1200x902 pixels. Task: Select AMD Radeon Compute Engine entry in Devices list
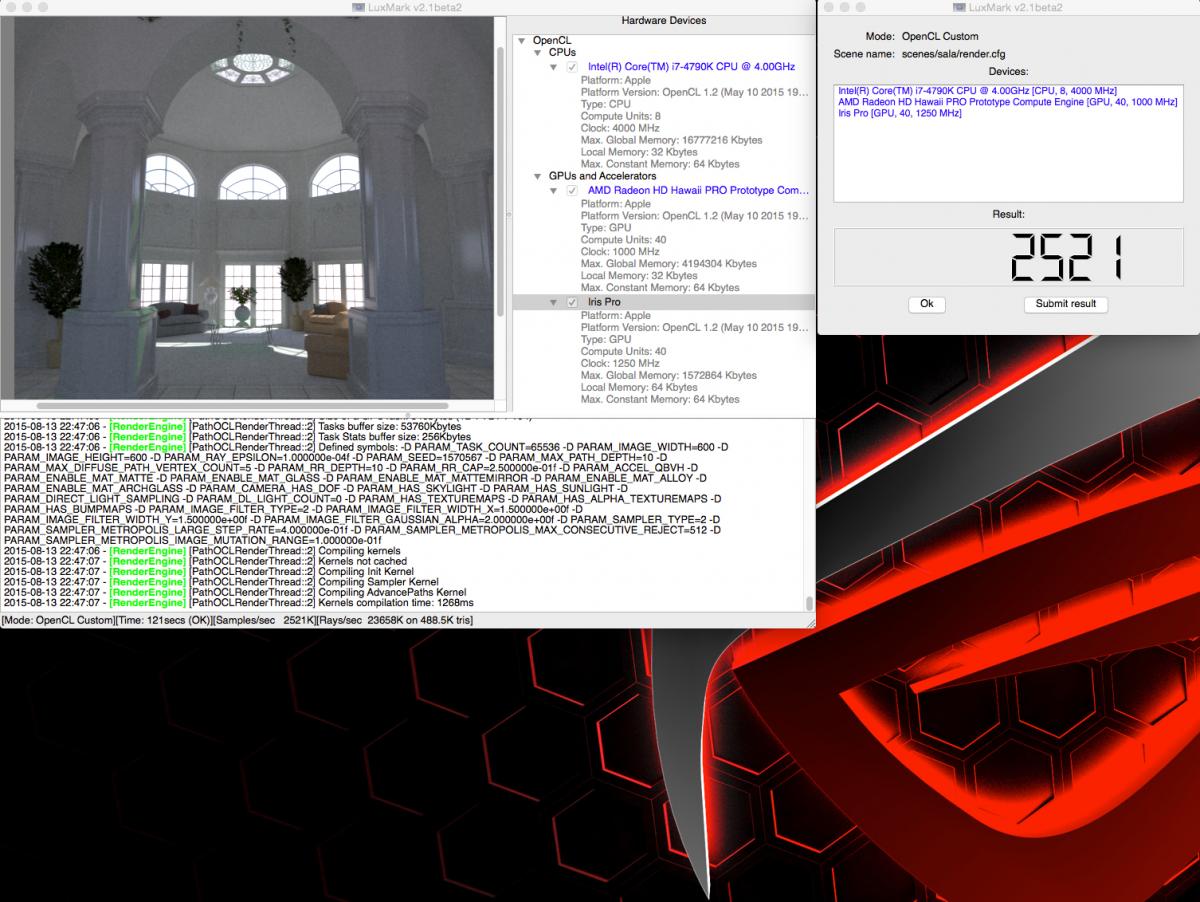[x=1007, y=102]
